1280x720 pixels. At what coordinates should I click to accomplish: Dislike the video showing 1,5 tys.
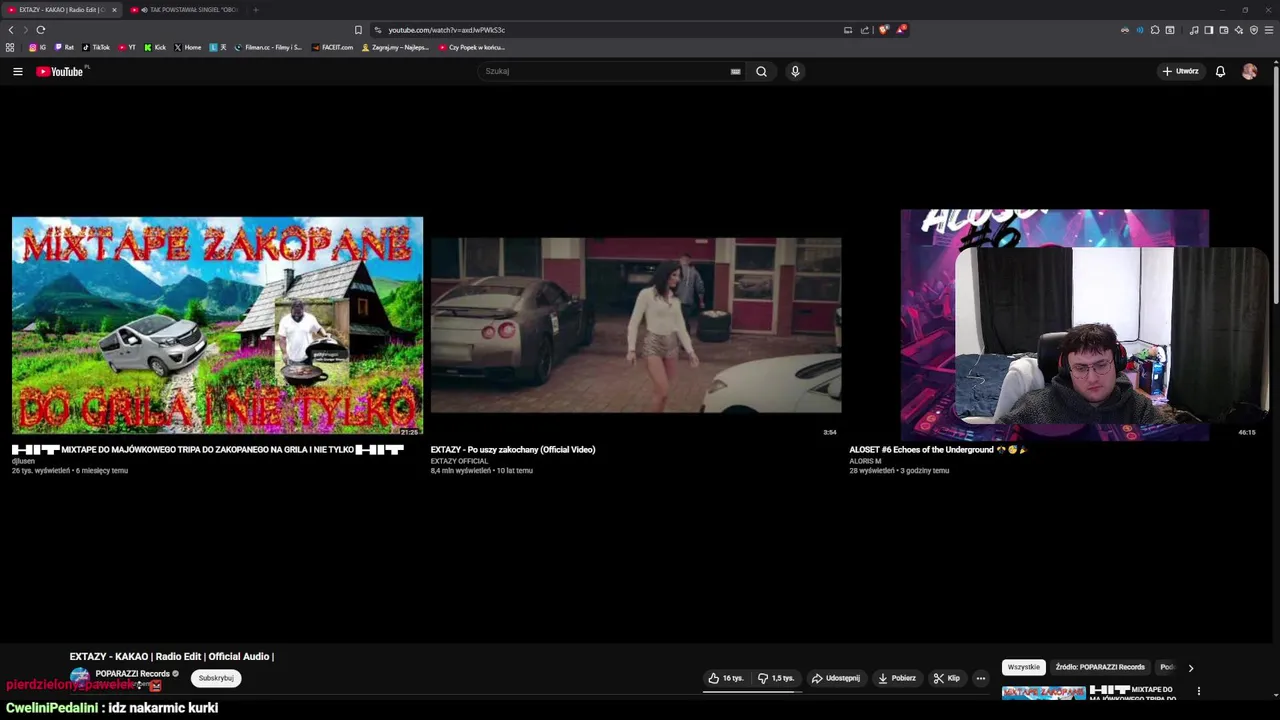tap(776, 678)
